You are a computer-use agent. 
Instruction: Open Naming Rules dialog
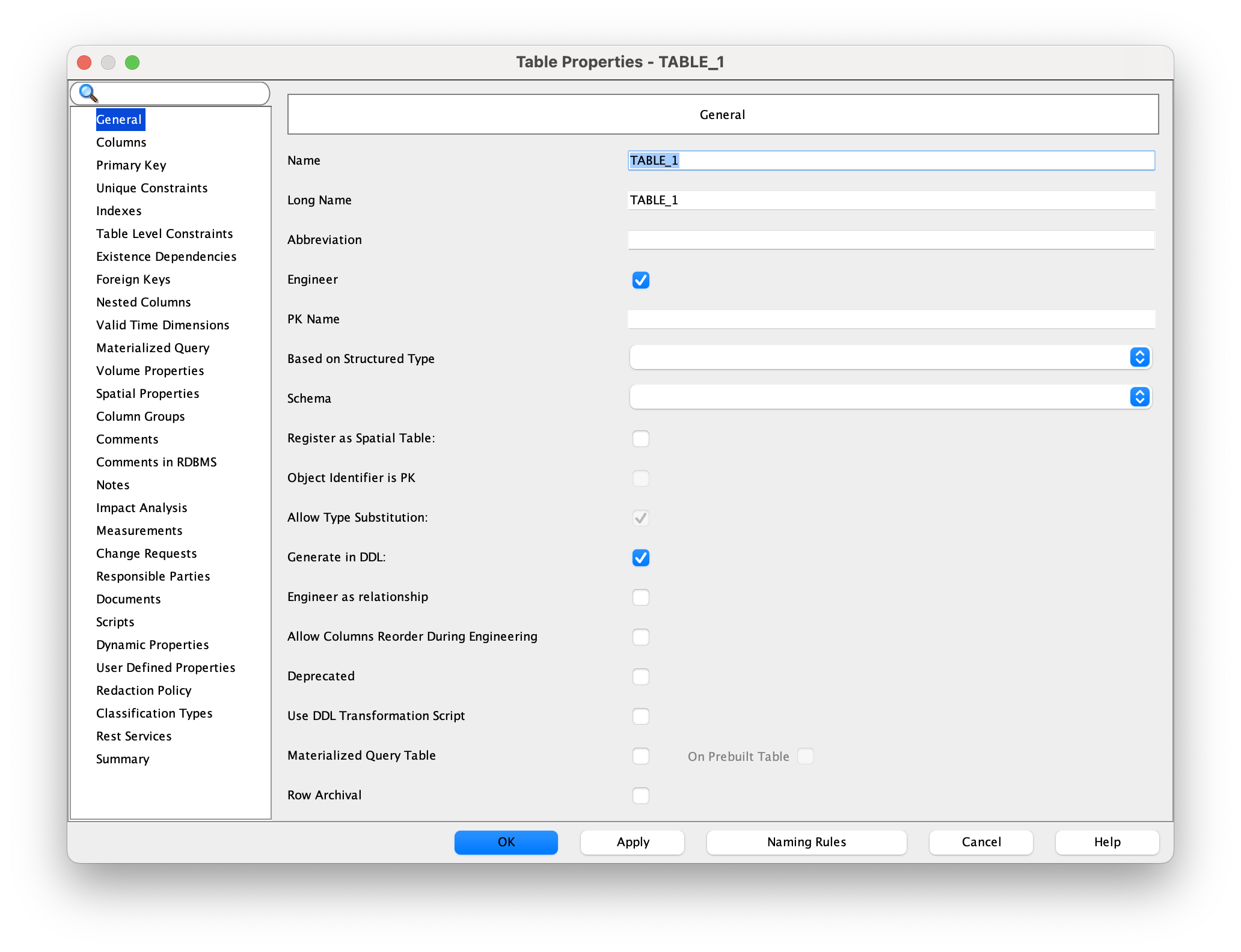coord(806,842)
